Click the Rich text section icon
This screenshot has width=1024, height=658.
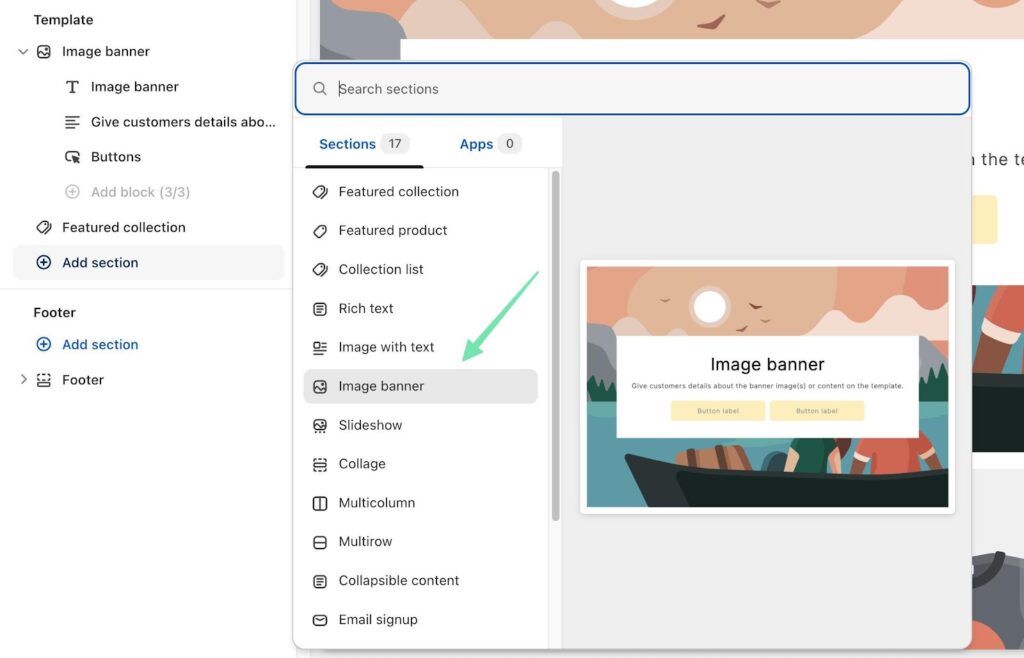click(x=320, y=309)
